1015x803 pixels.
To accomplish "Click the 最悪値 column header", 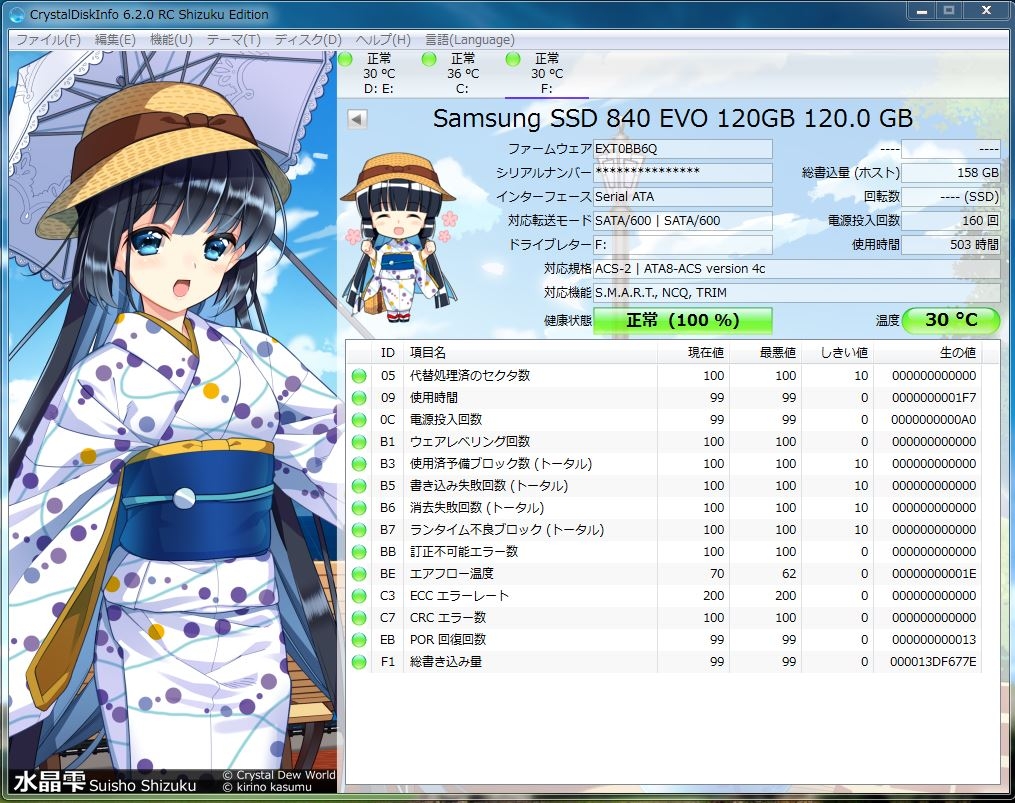I will pyautogui.click(x=765, y=353).
